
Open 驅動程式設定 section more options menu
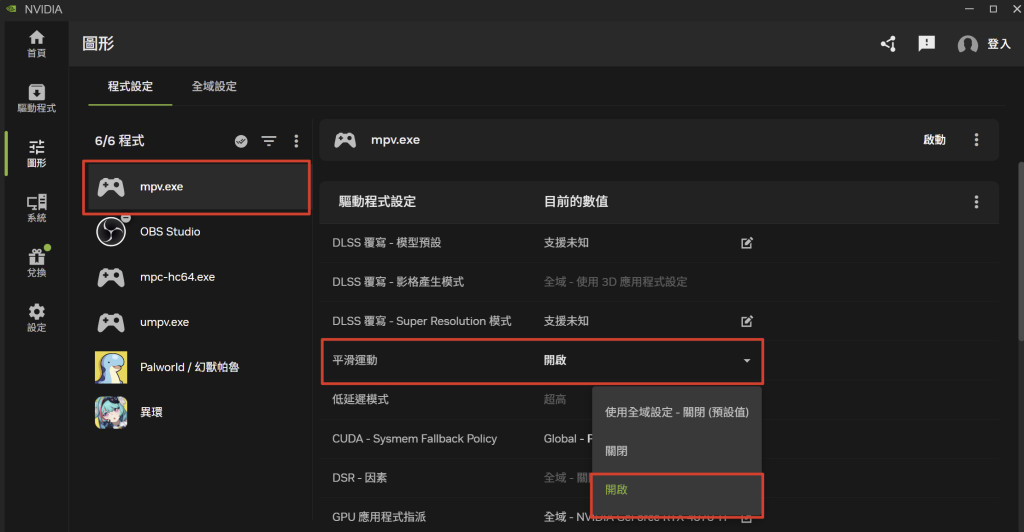click(x=976, y=202)
